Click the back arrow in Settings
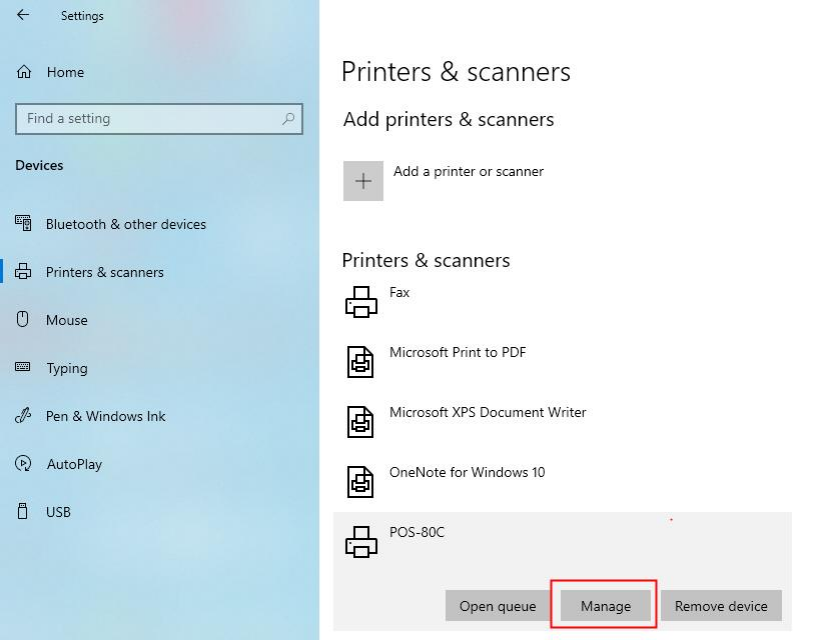 23,15
